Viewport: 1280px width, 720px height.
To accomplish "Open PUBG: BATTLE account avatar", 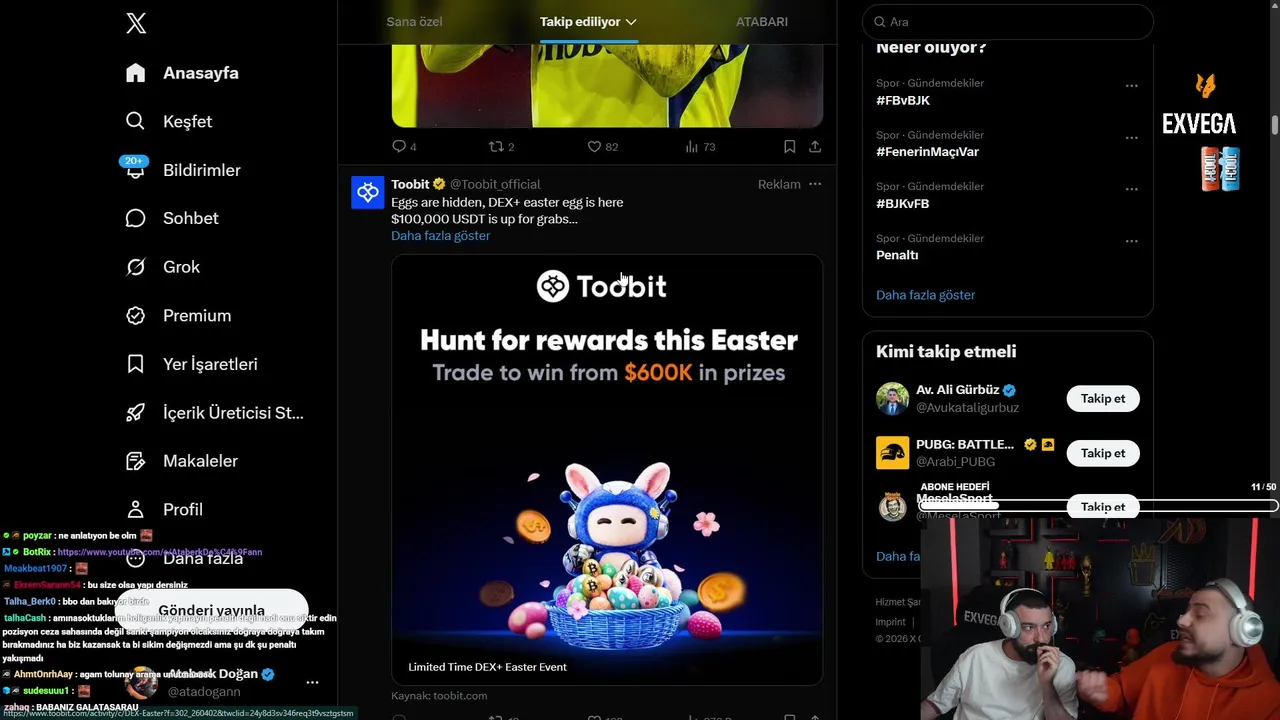I will pos(892,453).
